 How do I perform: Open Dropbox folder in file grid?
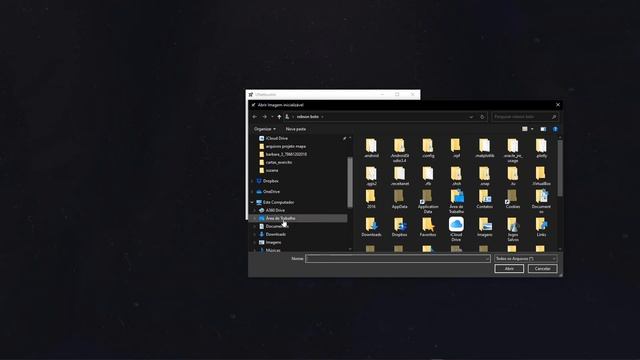tap(399, 227)
